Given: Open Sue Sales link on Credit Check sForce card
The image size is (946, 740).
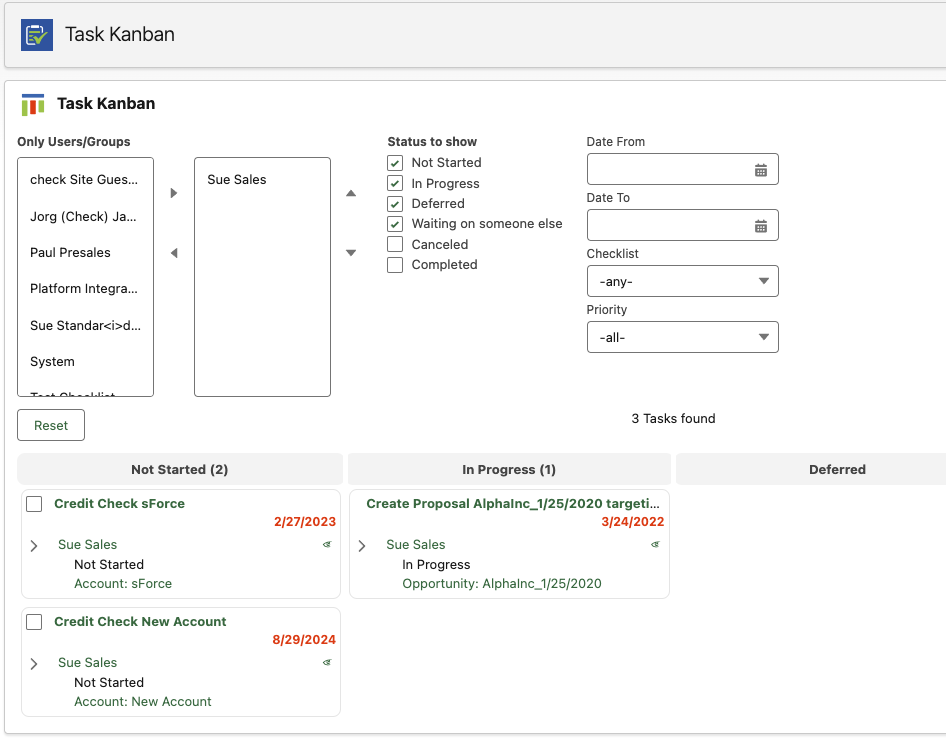Looking at the screenshot, I should click(87, 545).
